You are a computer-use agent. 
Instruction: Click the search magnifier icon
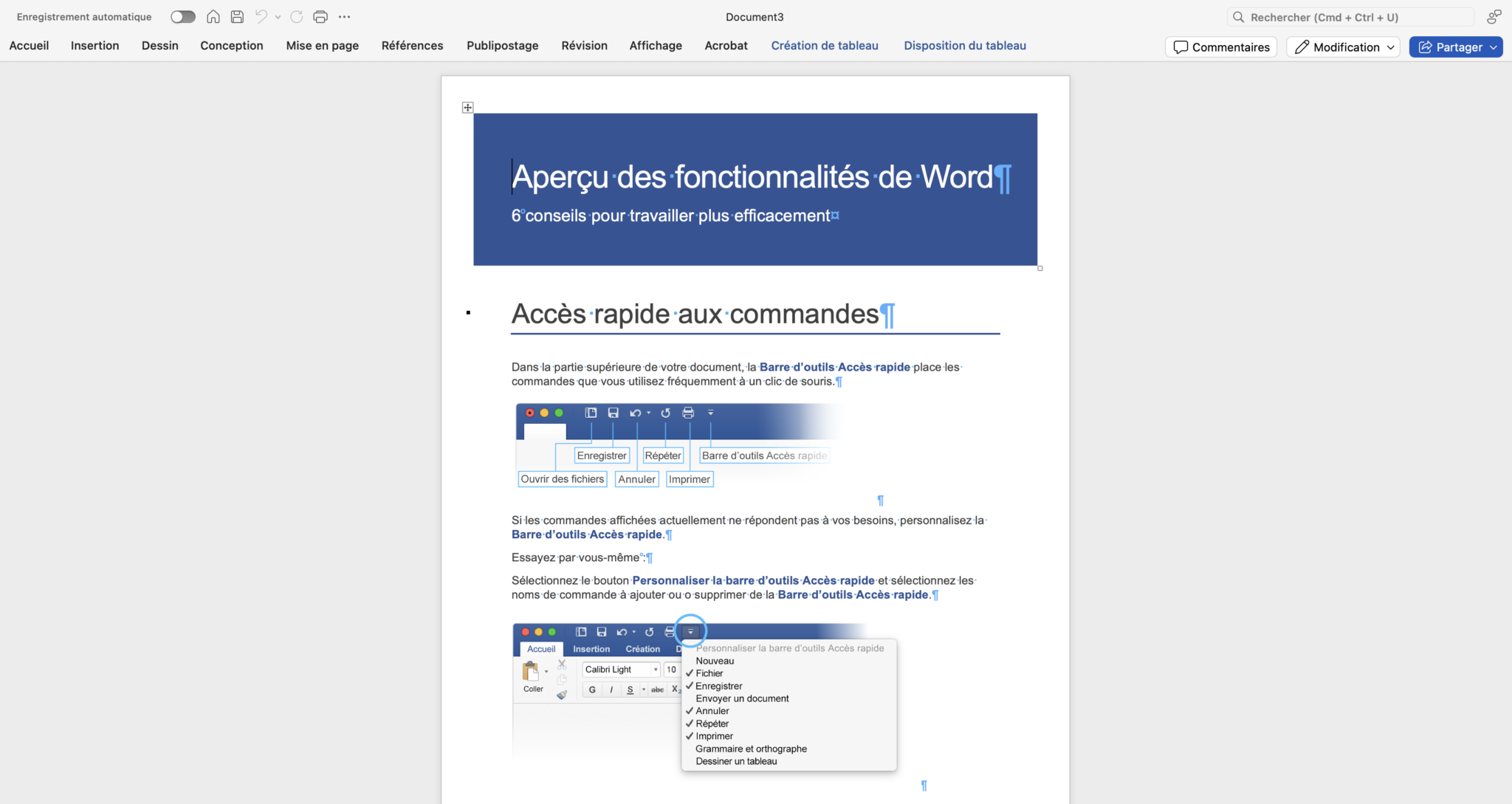pos(1241,16)
